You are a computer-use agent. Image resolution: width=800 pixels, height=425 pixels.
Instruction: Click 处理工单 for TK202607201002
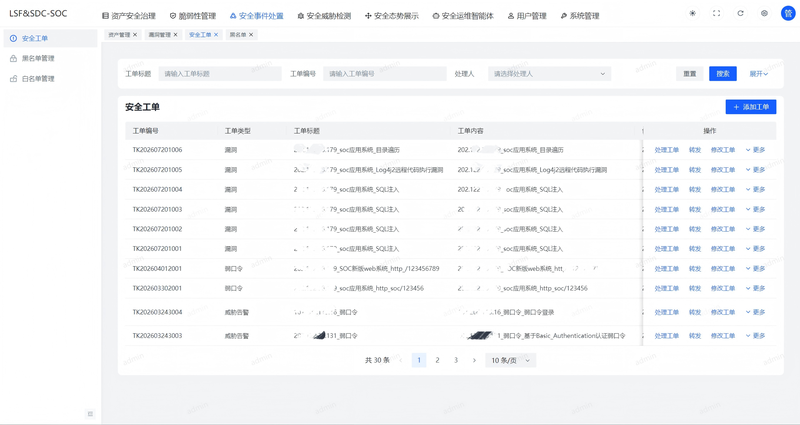coord(666,229)
